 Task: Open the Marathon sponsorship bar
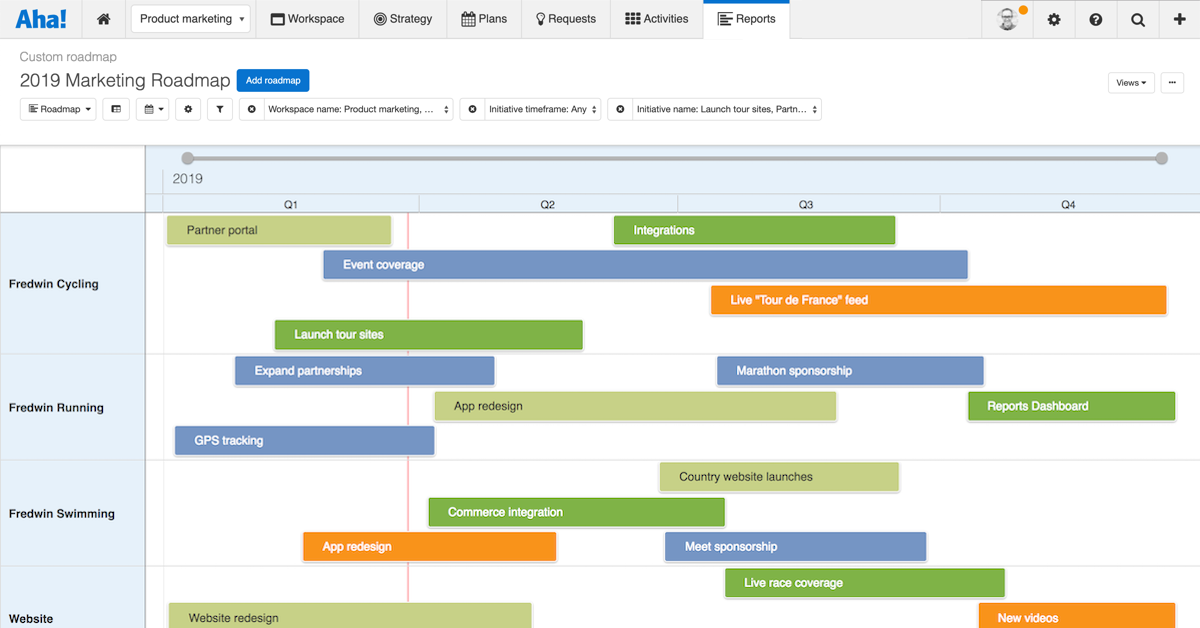point(850,371)
